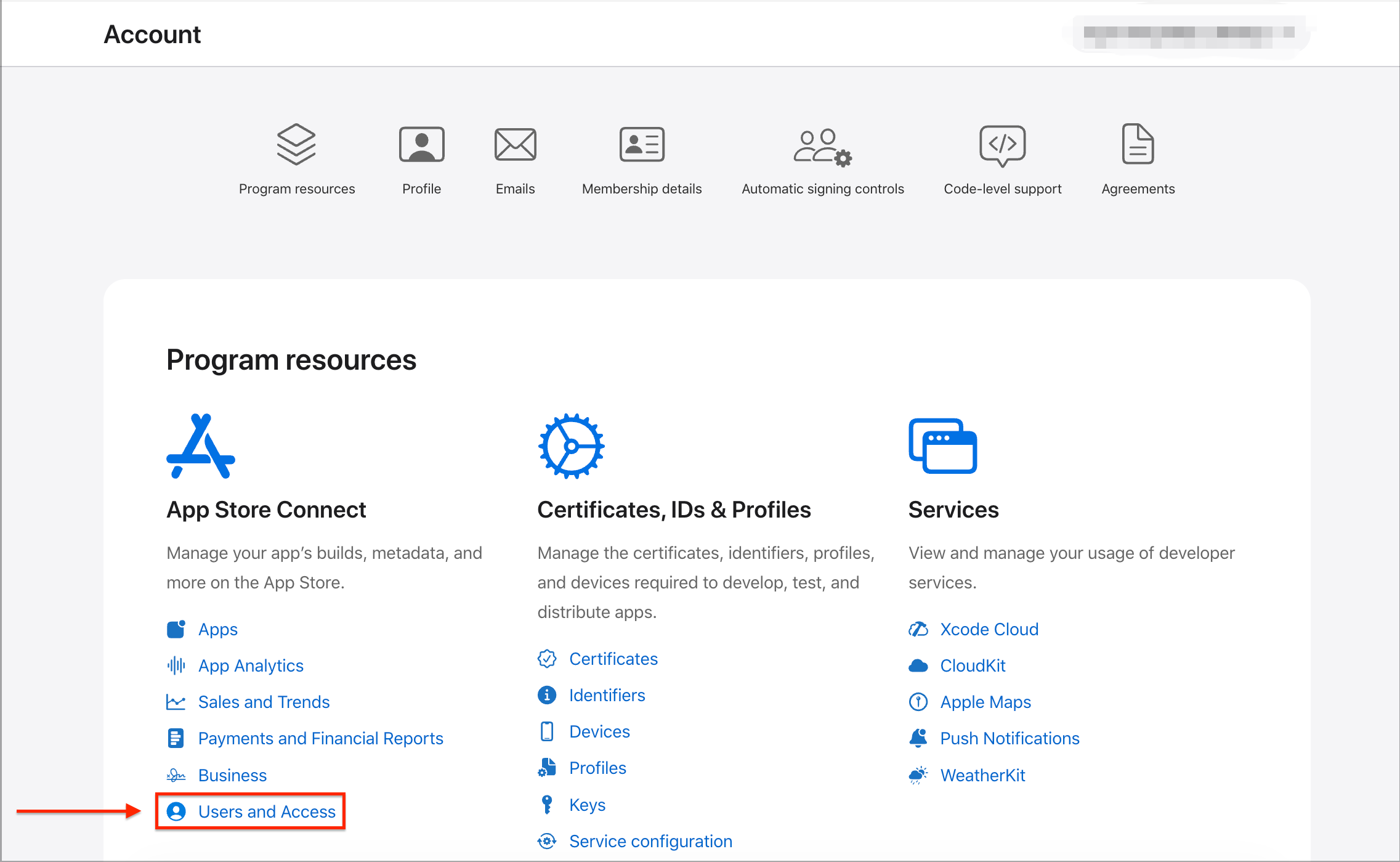Screen dimensions: 1400x862
Task: Click the Keys key icon
Action: click(x=547, y=805)
